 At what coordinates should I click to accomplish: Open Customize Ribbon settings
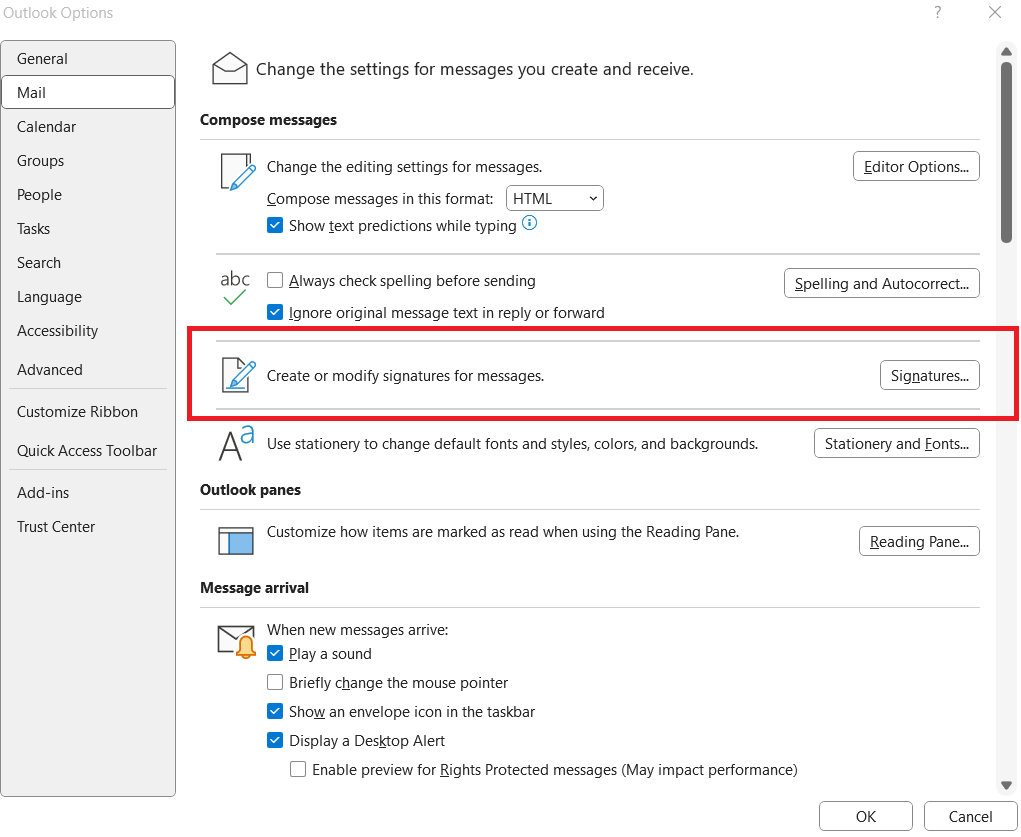point(88,412)
